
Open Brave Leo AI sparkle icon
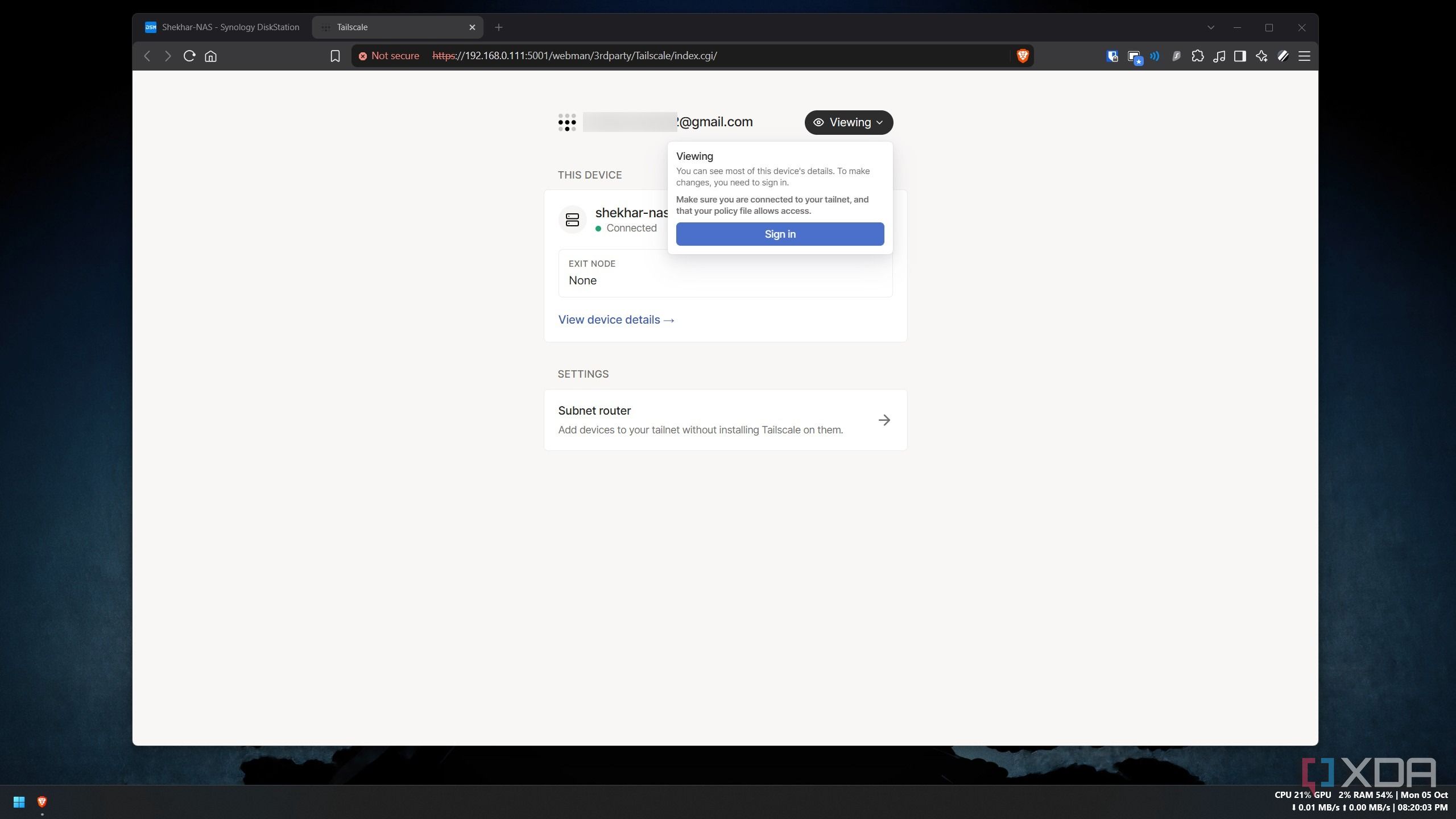coord(1261,56)
